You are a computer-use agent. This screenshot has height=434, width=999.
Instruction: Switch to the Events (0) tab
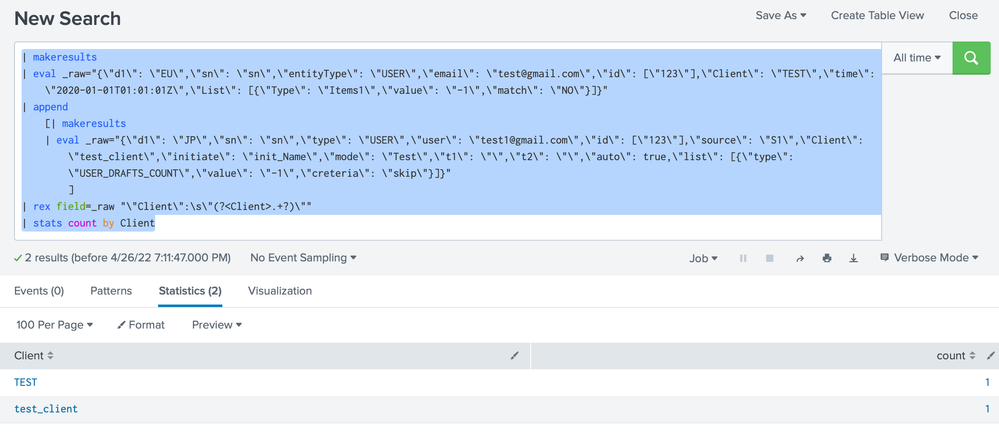coord(39,291)
